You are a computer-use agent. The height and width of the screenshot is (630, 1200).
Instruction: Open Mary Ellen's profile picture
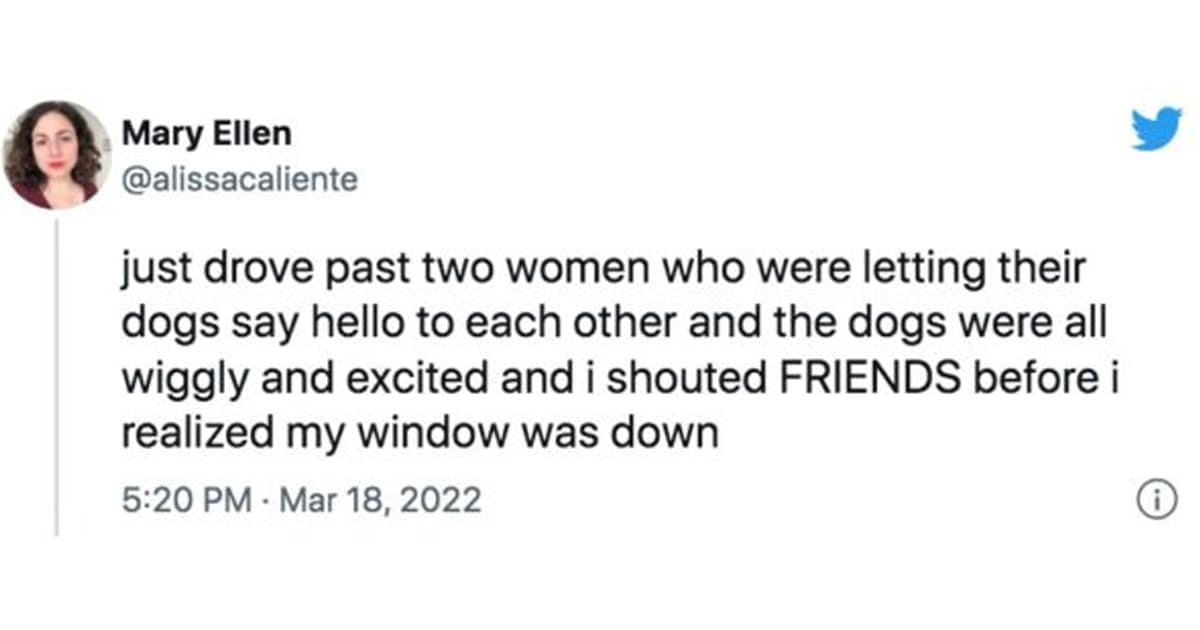click(x=57, y=154)
